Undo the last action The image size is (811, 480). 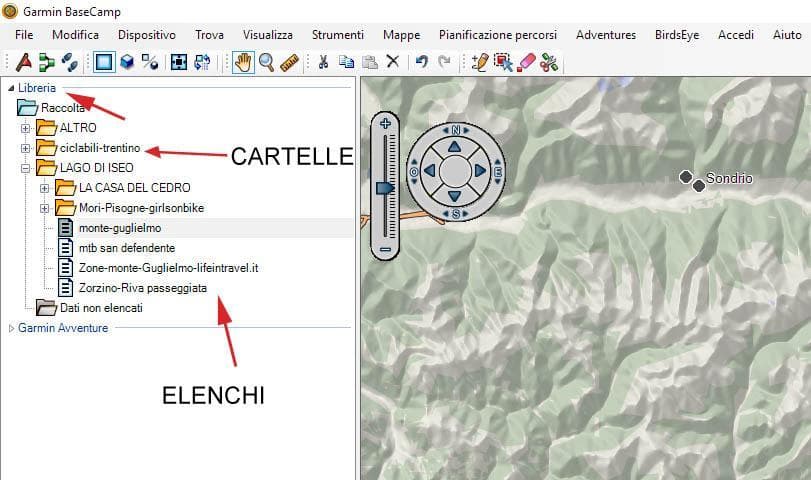click(x=422, y=62)
